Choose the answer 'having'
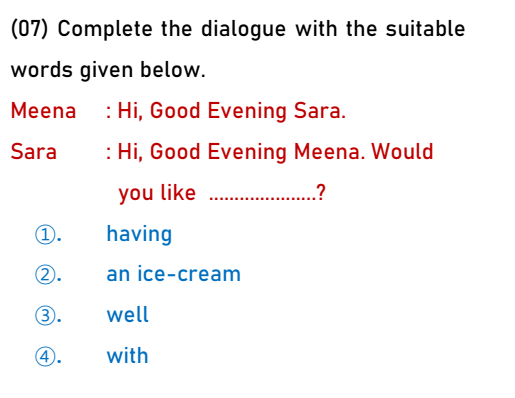The image size is (515, 398). coord(139,235)
